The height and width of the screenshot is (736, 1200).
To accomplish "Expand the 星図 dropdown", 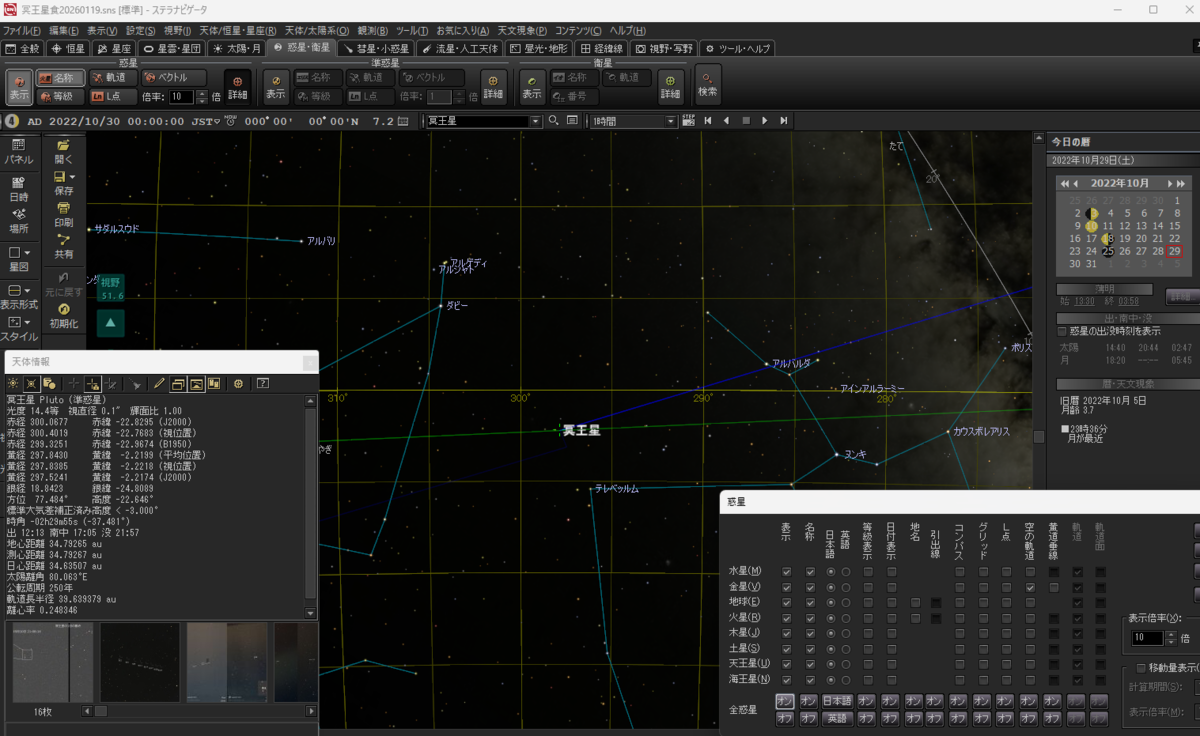I will click(27, 253).
